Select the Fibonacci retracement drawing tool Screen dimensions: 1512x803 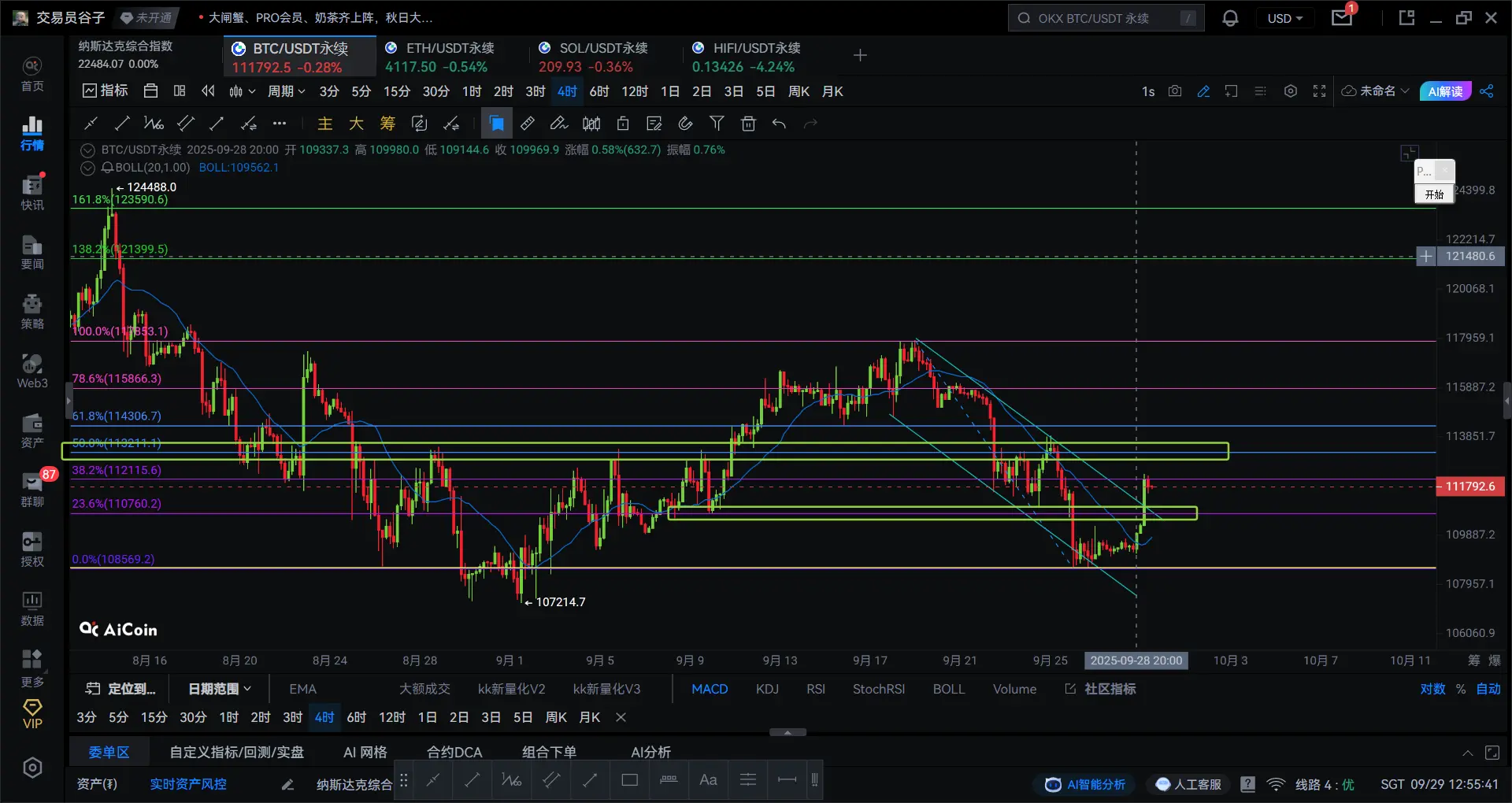click(154, 124)
